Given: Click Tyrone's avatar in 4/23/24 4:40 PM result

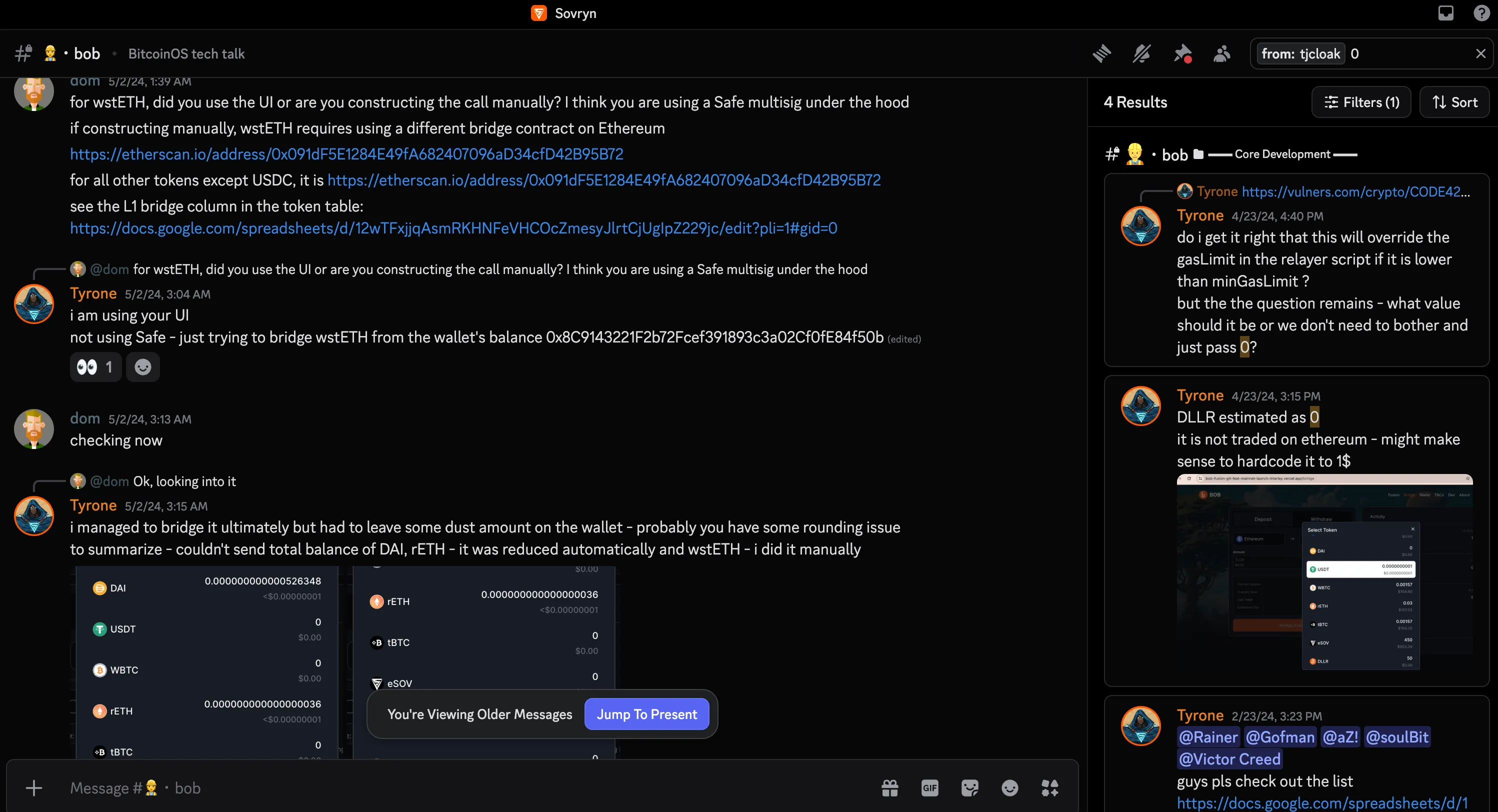Looking at the screenshot, I should pos(1140,225).
